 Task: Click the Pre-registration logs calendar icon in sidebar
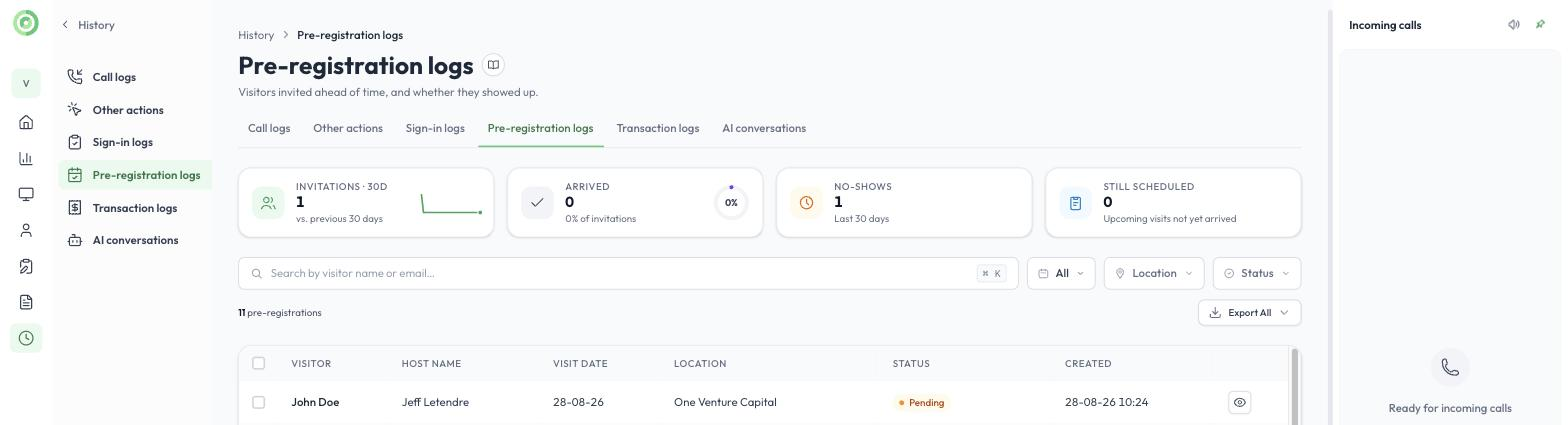click(x=75, y=175)
